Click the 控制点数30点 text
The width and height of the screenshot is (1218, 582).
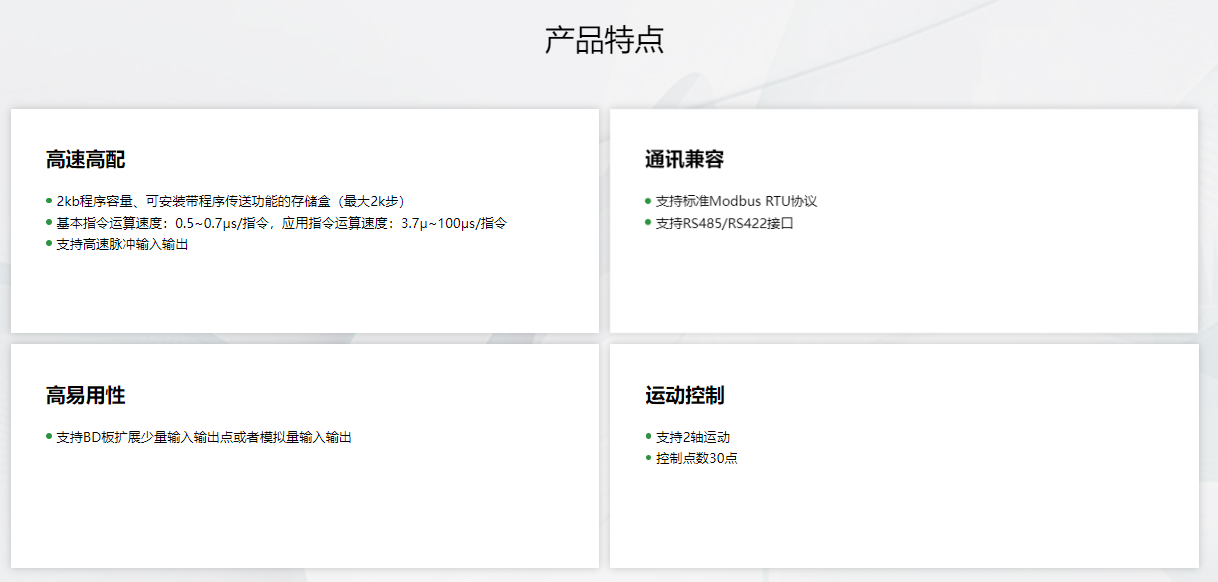697,458
